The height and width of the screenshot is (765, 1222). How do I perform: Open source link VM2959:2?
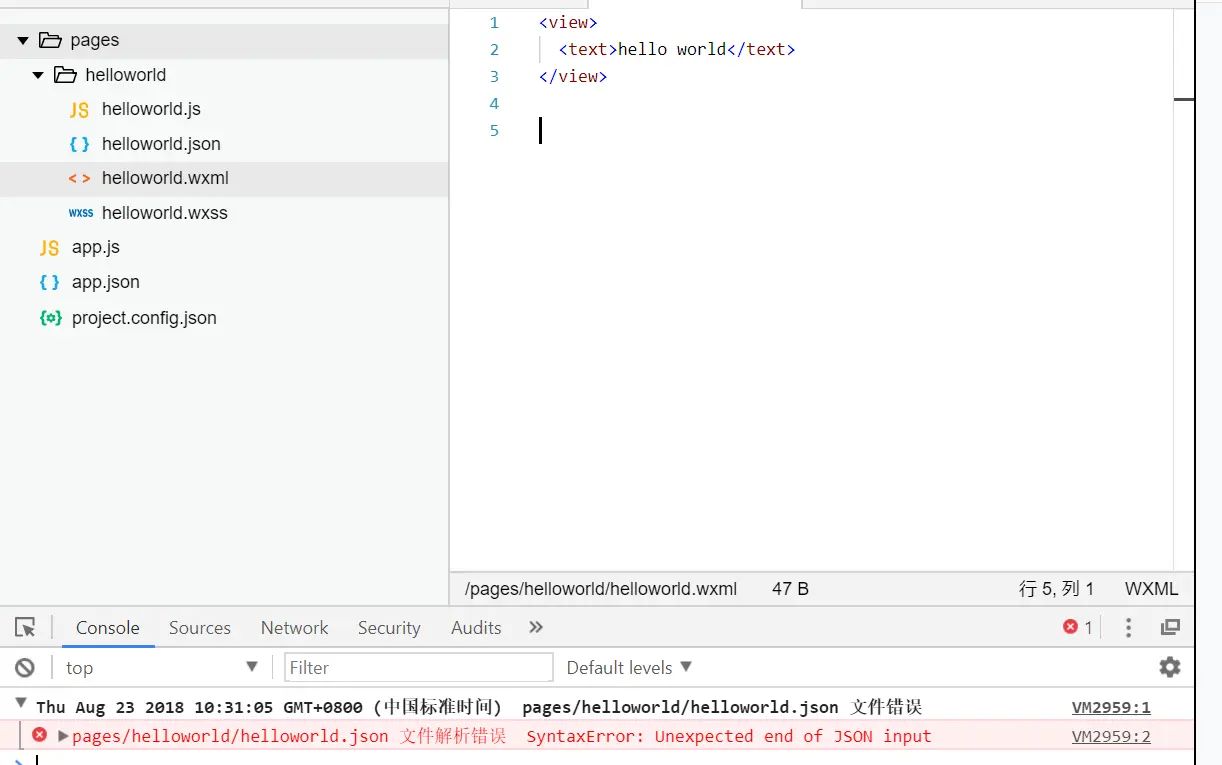[x=1111, y=736]
